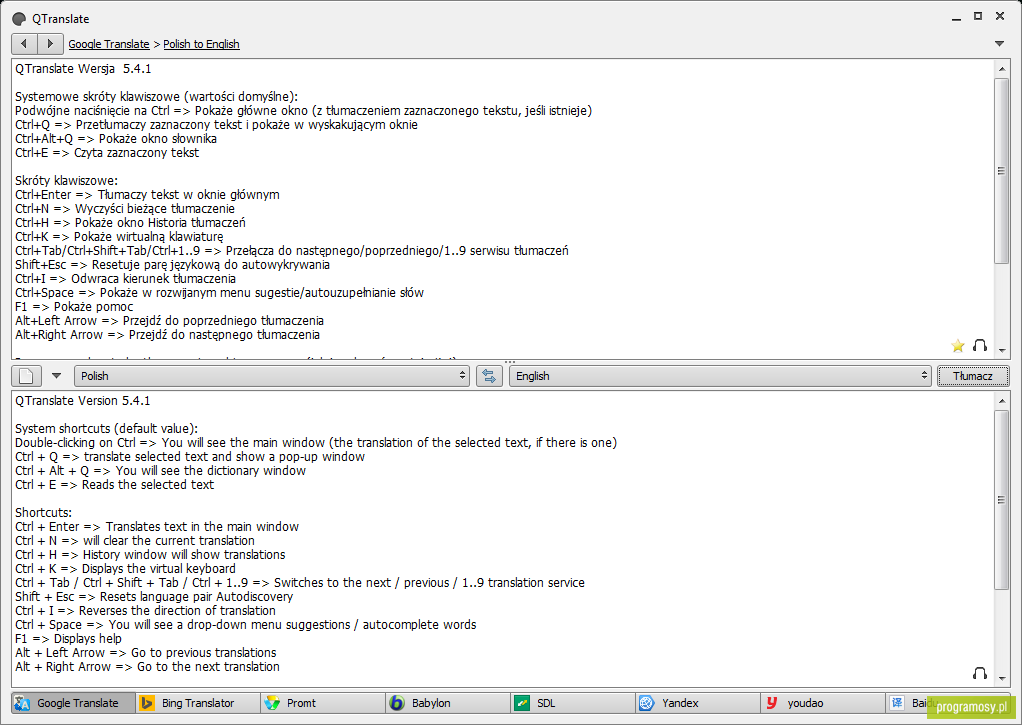Click the scroll up arrow in the translation pane
Screen dimensions: 1022x725
pyautogui.click(x=1002, y=401)
